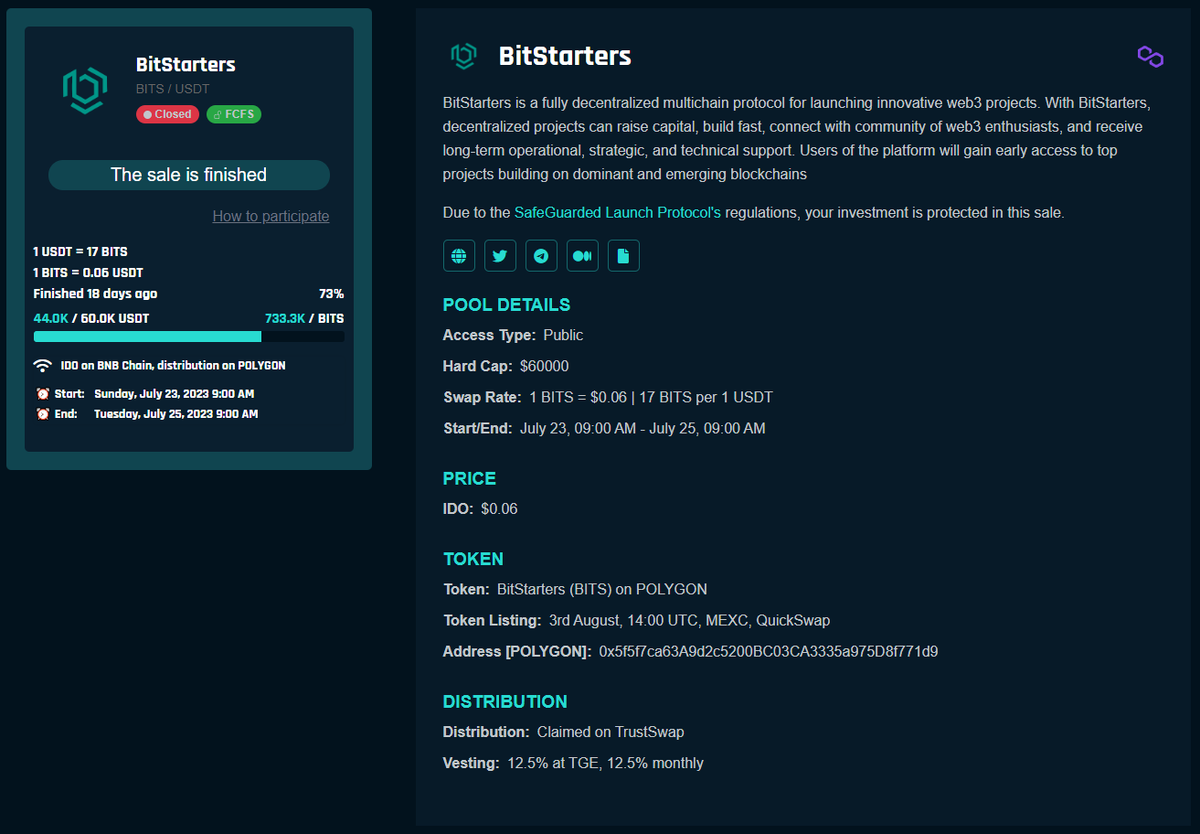Click the BitStarters title in sale card

point(186,64)
